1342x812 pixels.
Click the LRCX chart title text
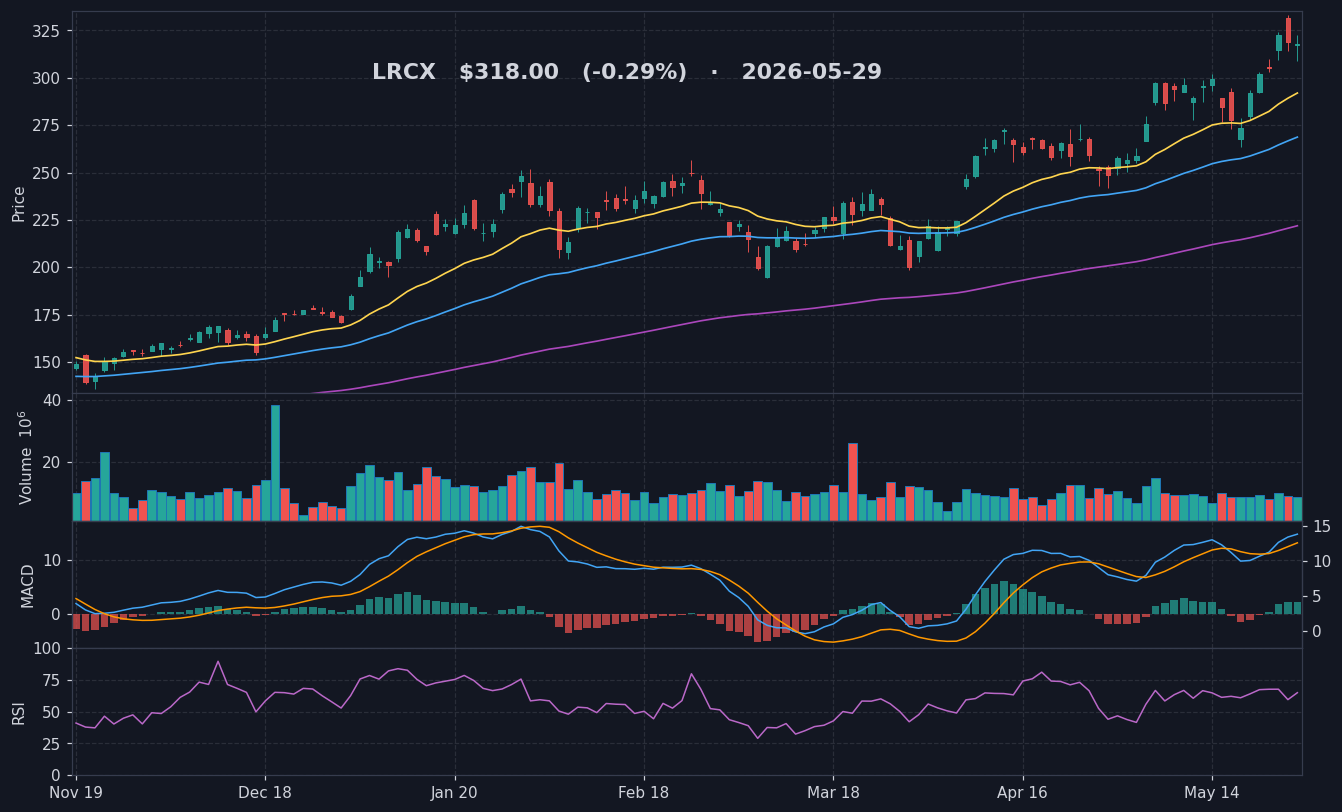[x=627, y=73]
